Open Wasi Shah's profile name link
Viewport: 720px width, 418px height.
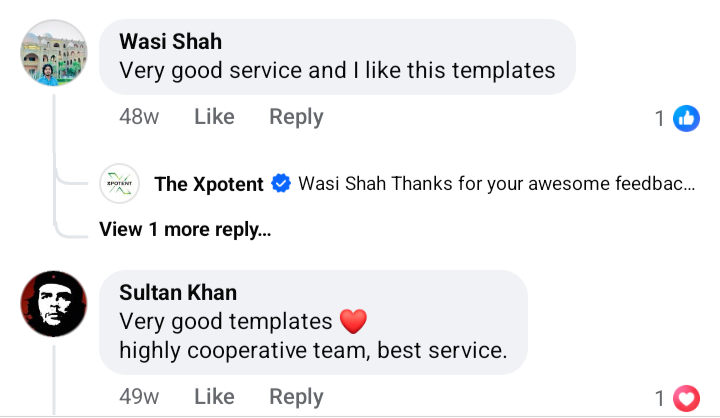(x=170, y=42)
